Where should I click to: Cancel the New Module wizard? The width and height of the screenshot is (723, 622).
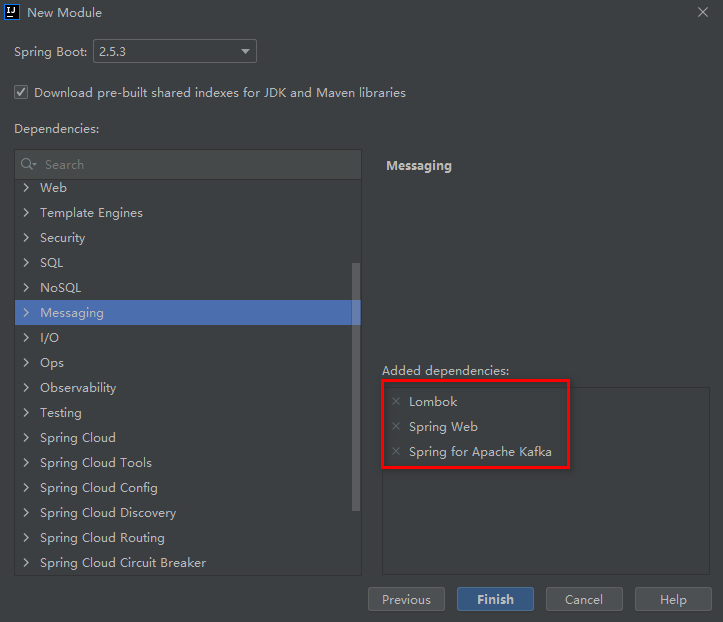pyautogui.click(x=584, y=599)
